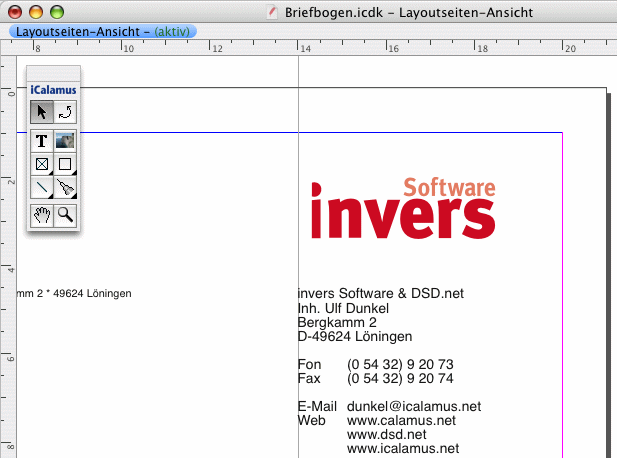
Task: Click the 'www.calamus.net' text
Action: [401, 421]
